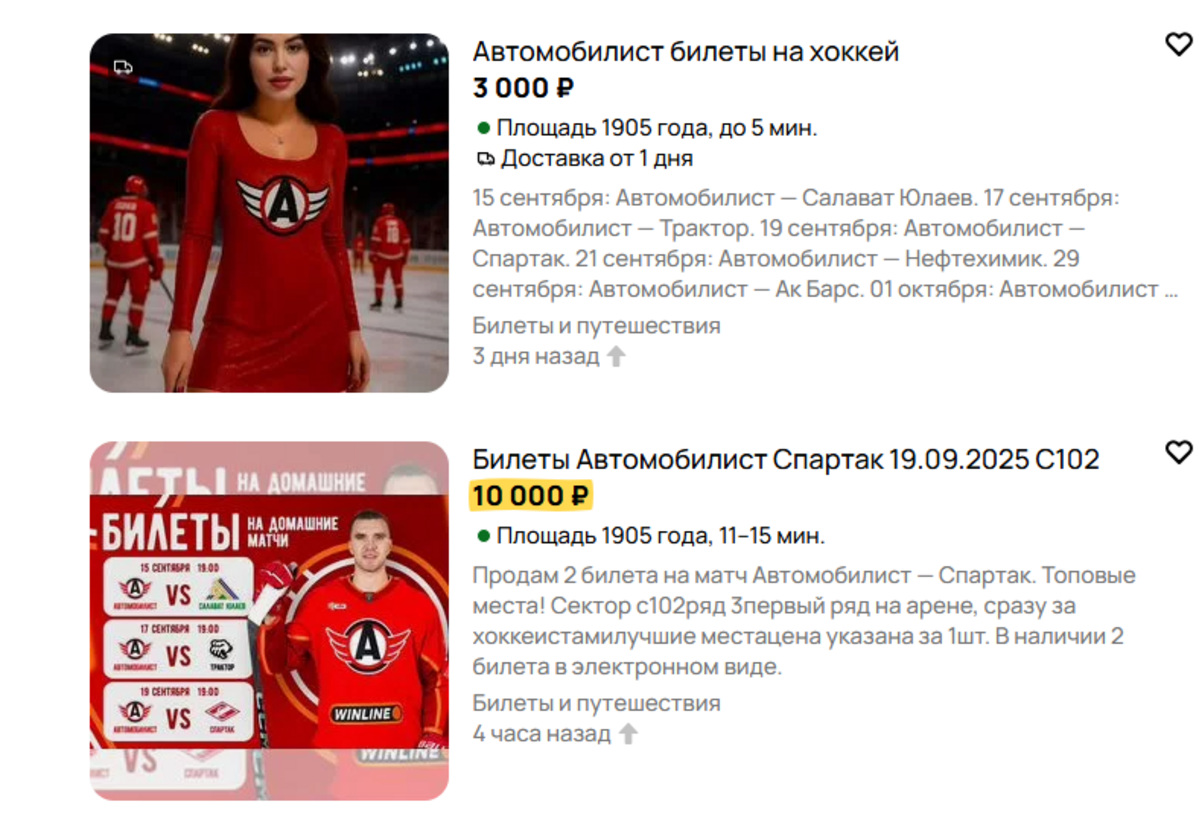The width and height of the screenshot is (1199, 825).
Task: Click description starting "15 сентября: Автомобилист"
Action: pos(824,244)
